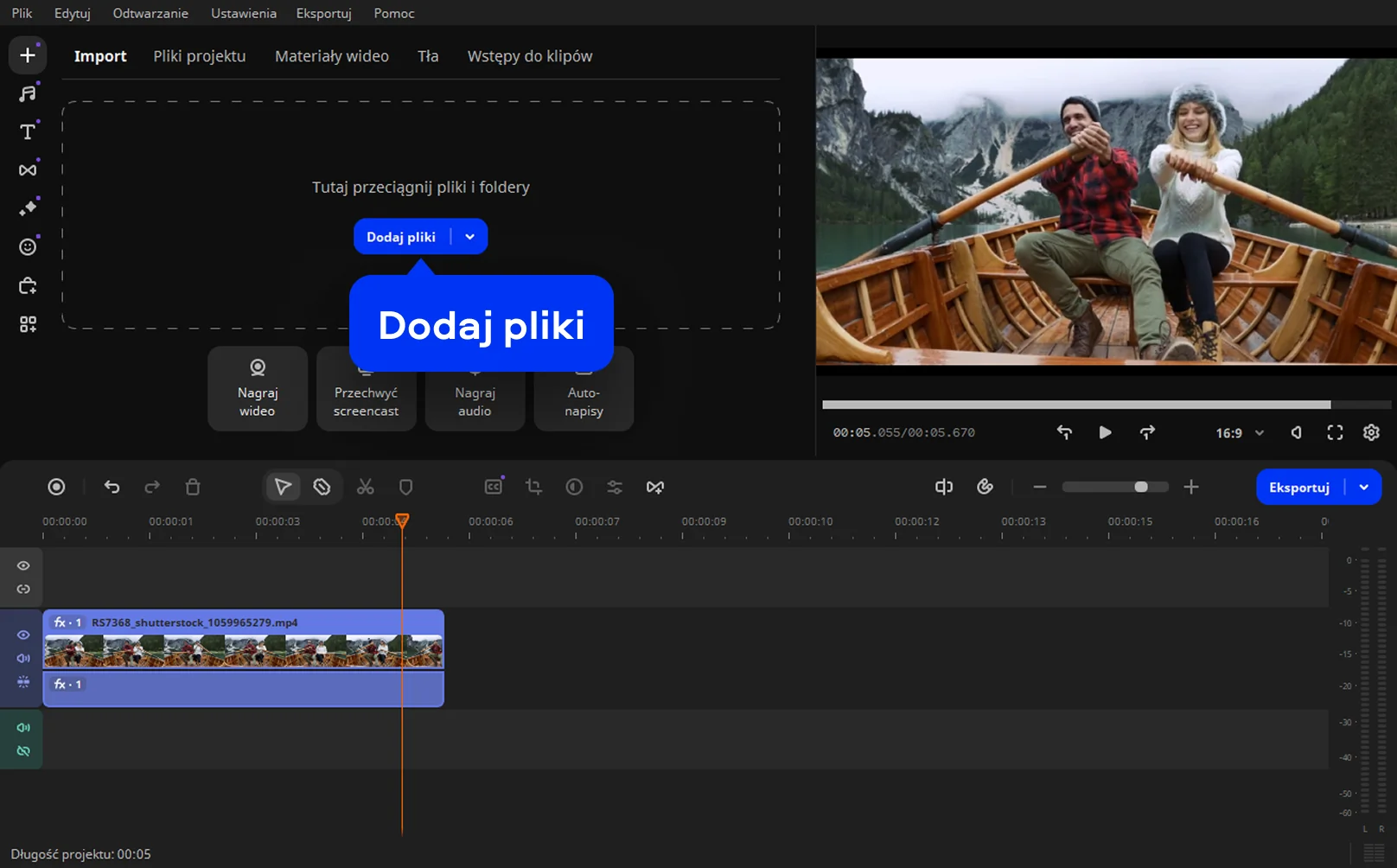Open the Odtwarzanie menu
This screenshot has width=1397, height=868.
point(150,13)
